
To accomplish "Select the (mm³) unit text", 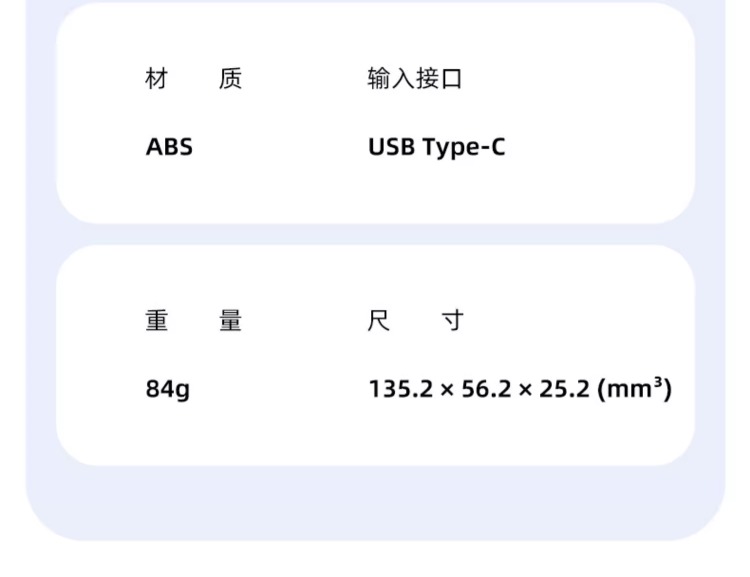I will pos(635,388).
